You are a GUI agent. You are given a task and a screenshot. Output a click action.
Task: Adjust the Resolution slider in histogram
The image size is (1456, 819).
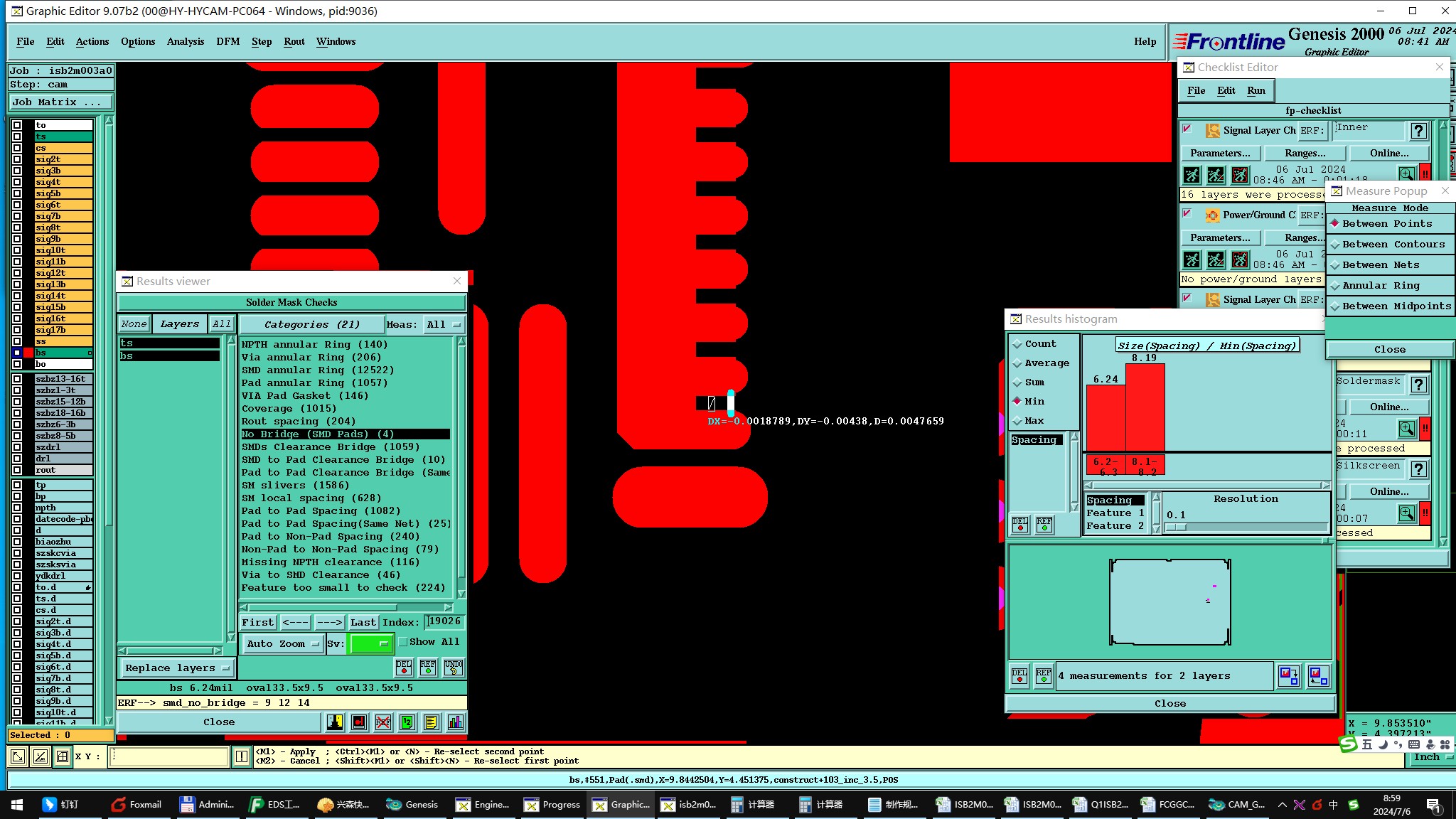1176,527
